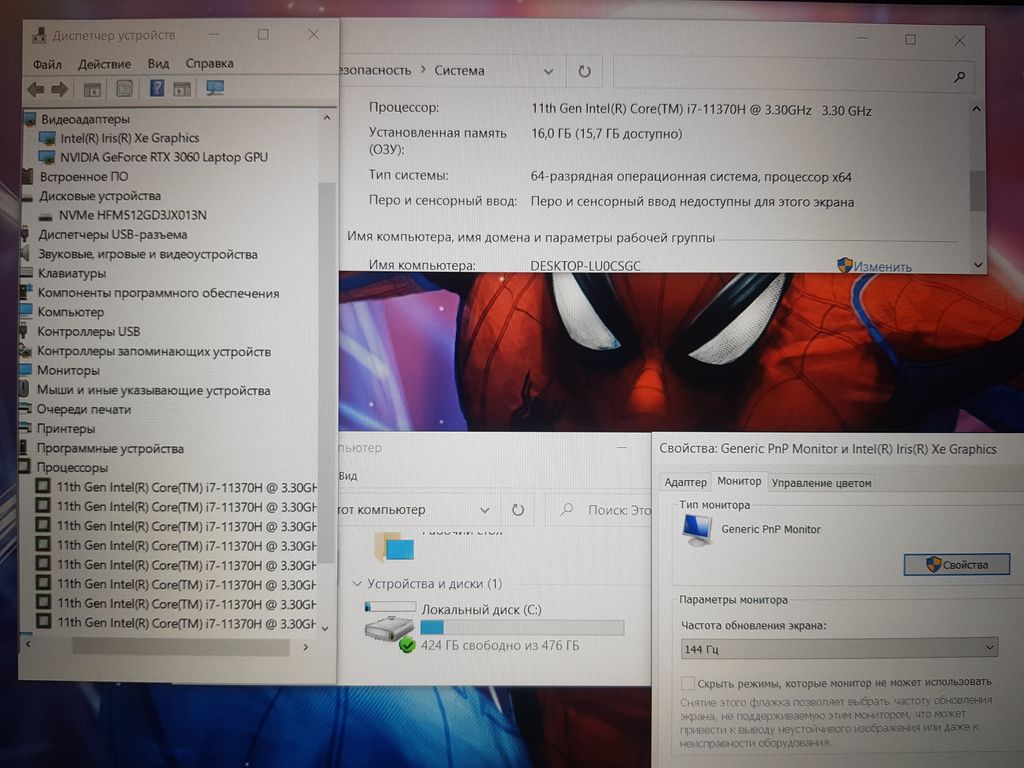Viewport: 1024px width, 768px height.
Task: Click refresh button in Explorer window
Action: (518, 509)
